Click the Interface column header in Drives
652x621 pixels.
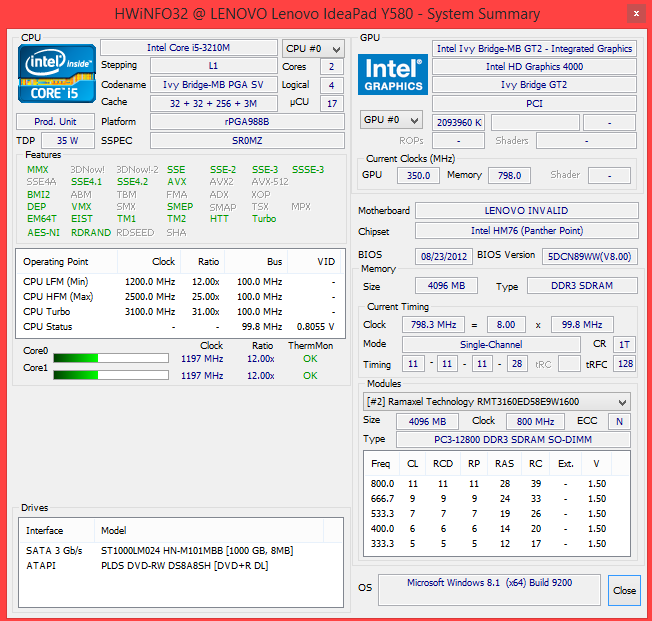(45, 530)
